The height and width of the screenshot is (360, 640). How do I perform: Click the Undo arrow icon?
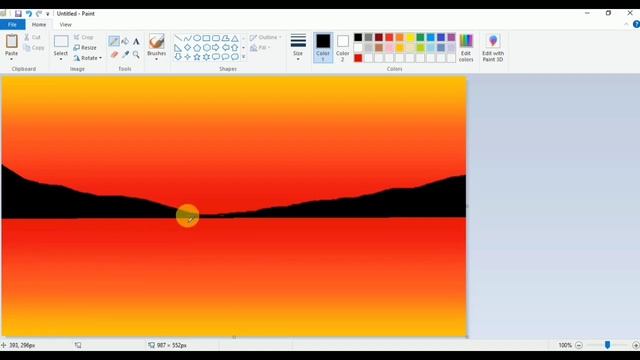[x=29, y=13]
